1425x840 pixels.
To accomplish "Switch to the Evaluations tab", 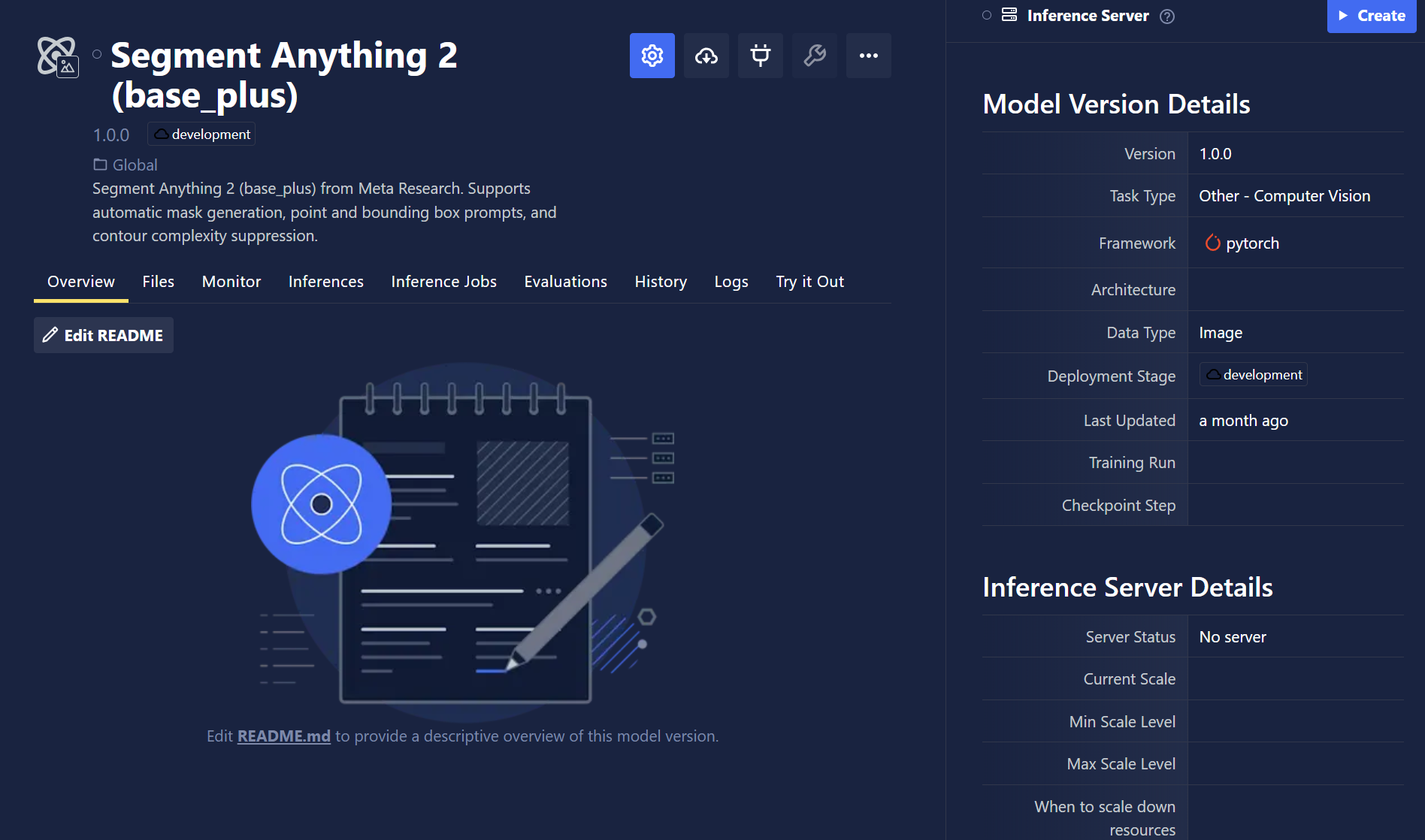I will 566,282.
